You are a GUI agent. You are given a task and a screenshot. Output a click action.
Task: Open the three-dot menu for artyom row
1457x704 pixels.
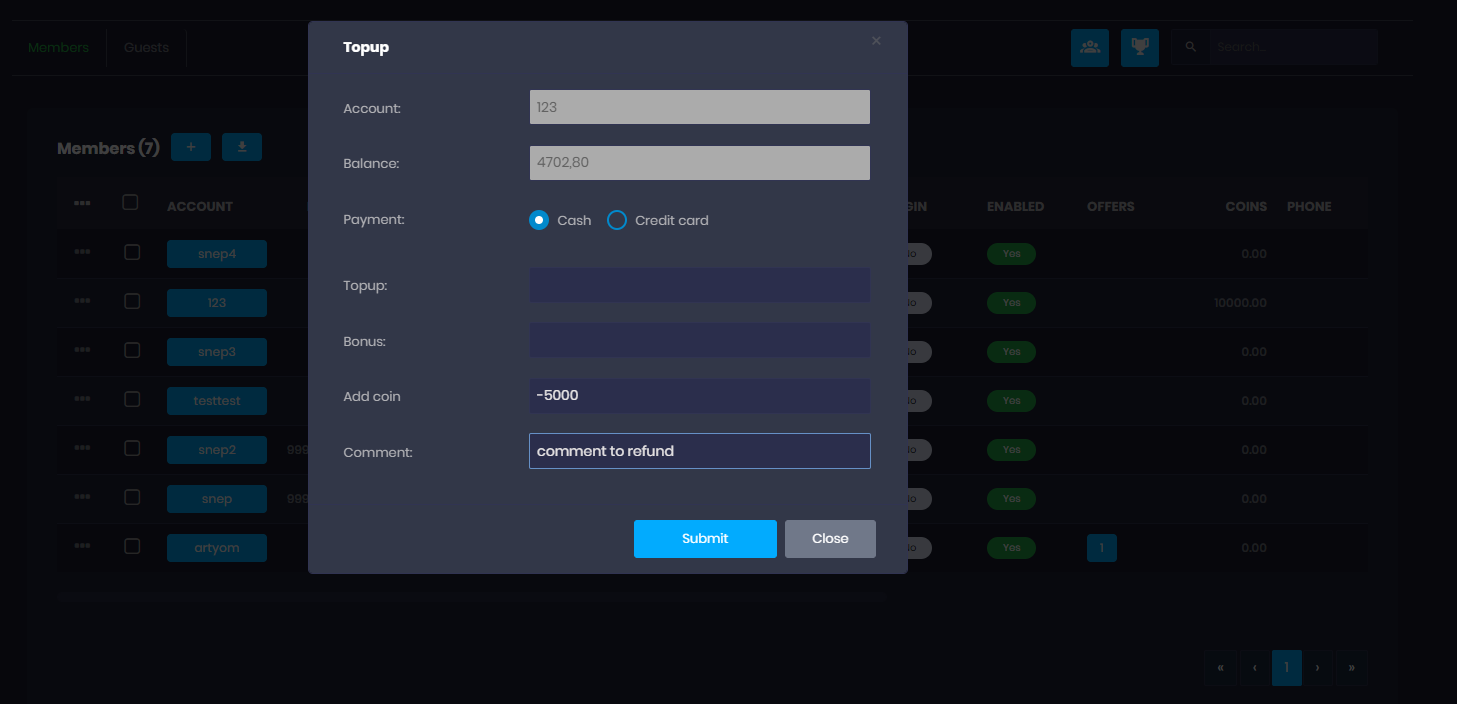(x=82, y=546)
